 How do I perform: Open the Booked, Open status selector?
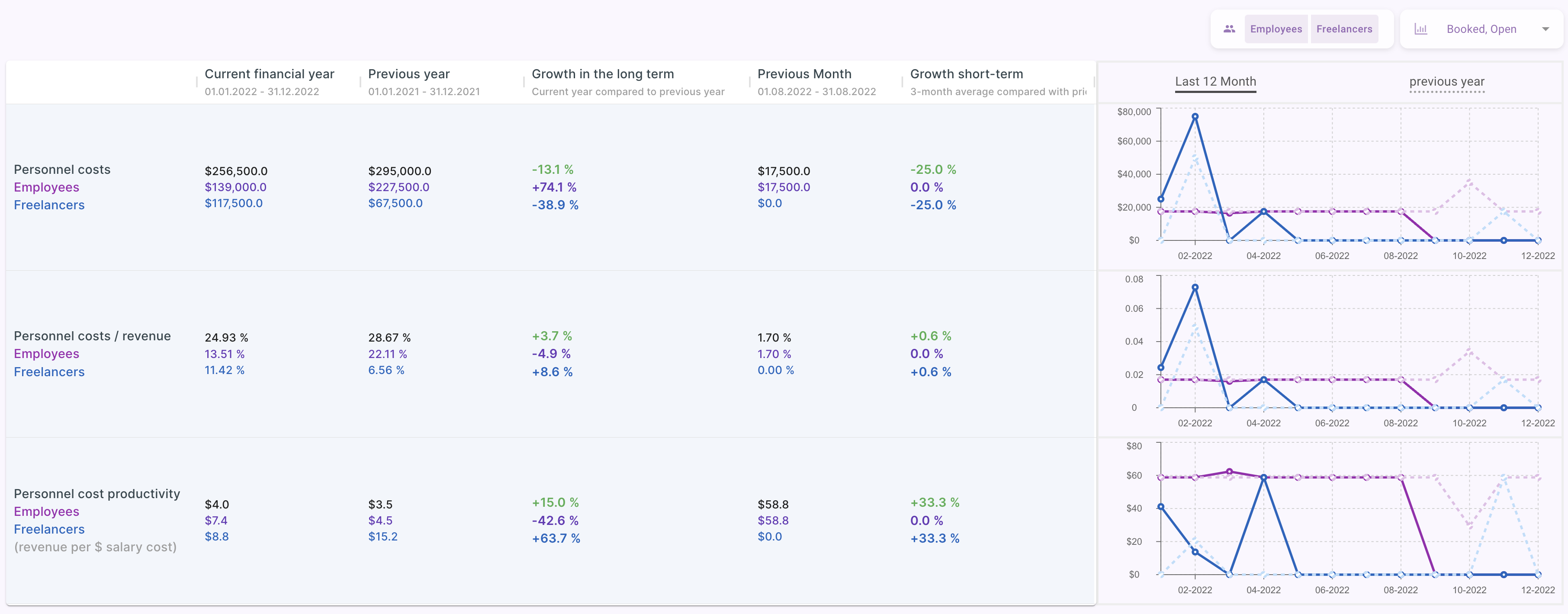[x=1481, y=29]
